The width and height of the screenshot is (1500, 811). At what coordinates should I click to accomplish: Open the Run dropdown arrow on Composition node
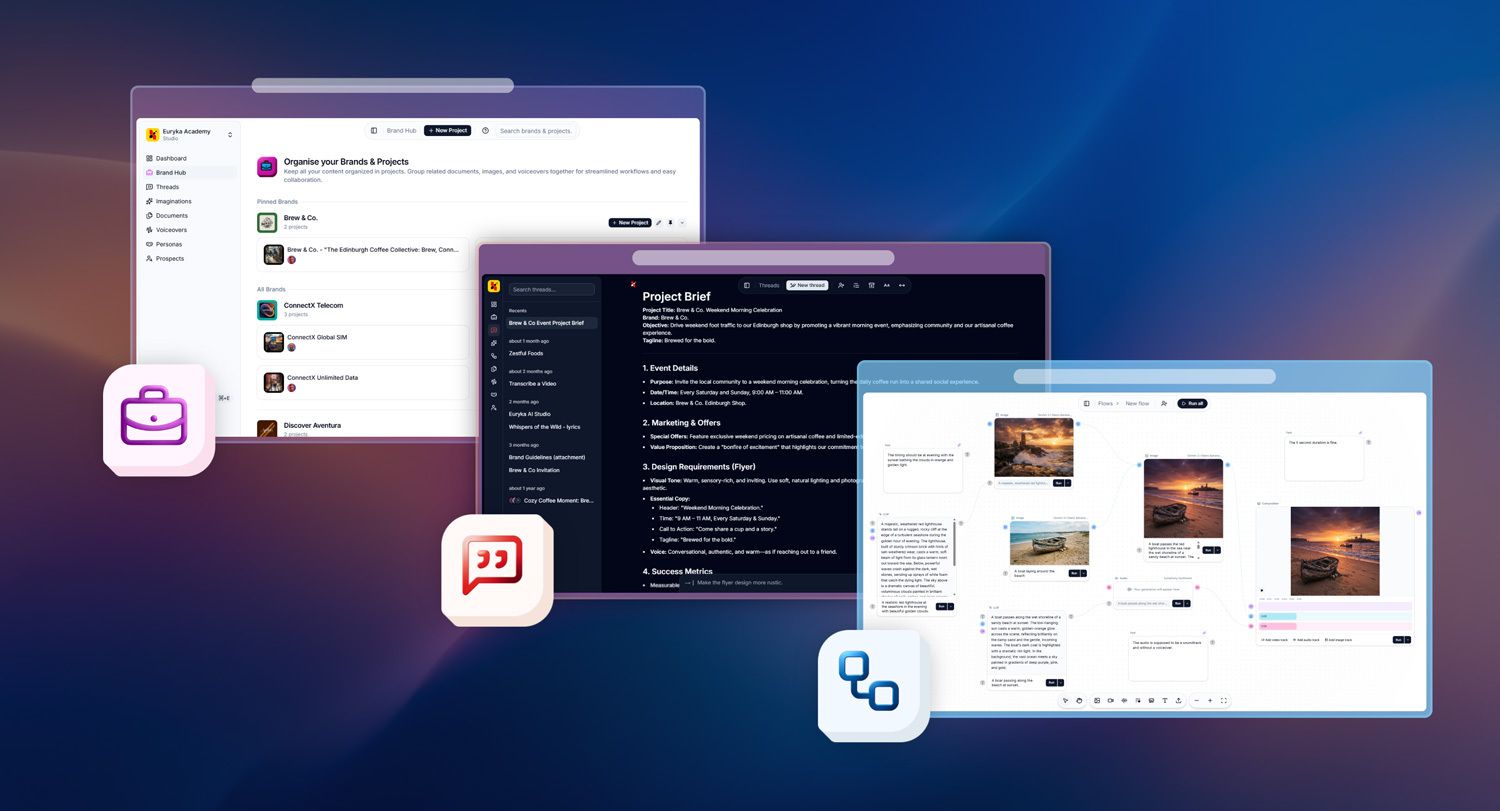[x=1408, y=640]
